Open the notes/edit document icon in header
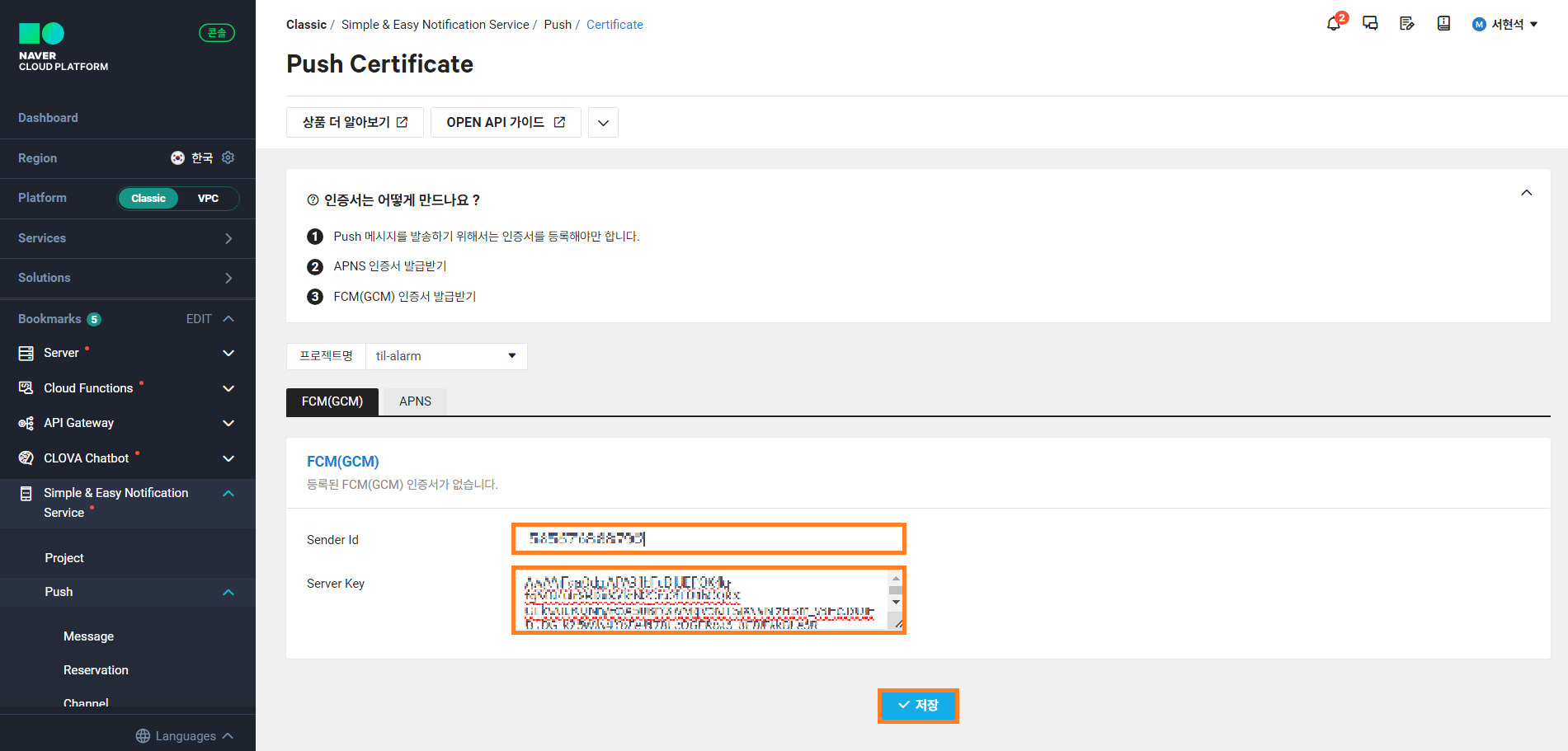 1407,24
